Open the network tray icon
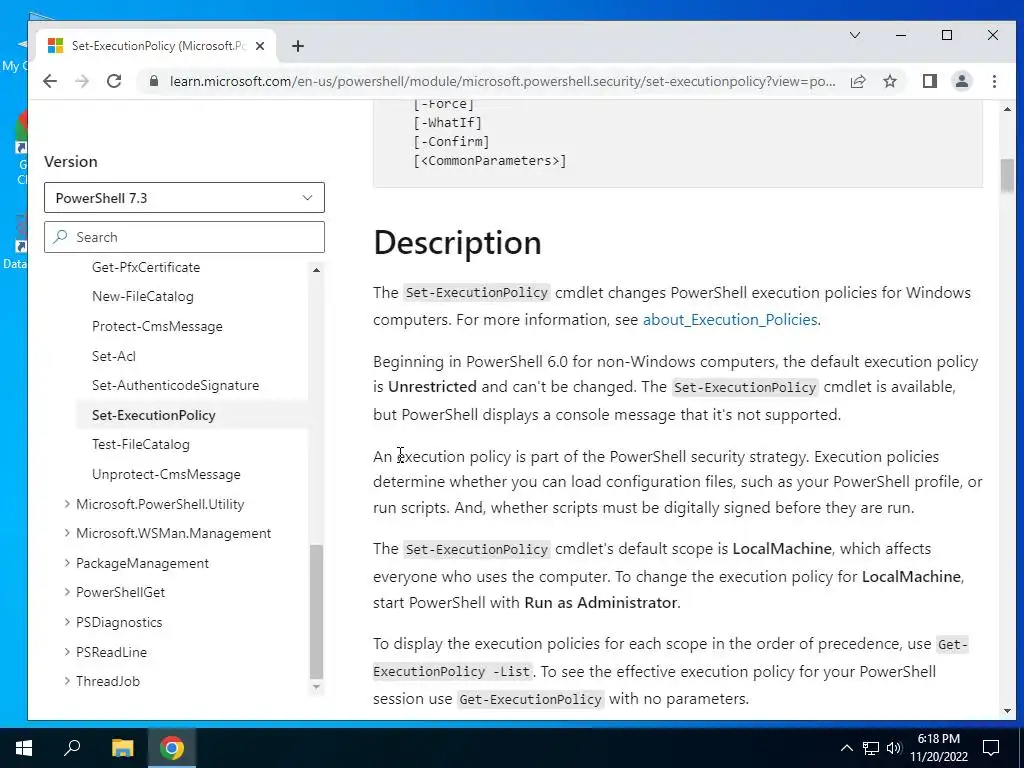The image size is (1024, 768). pos(871,748)
